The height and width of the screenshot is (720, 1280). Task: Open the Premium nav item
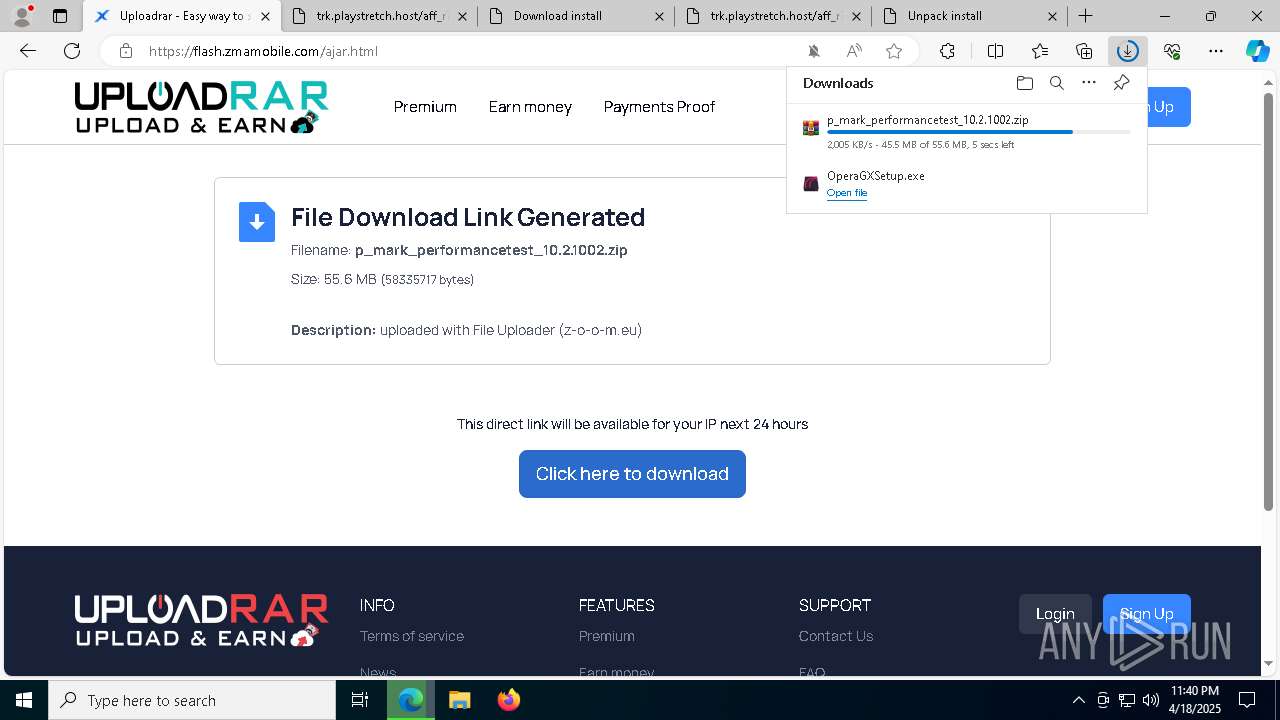point(425,107)
